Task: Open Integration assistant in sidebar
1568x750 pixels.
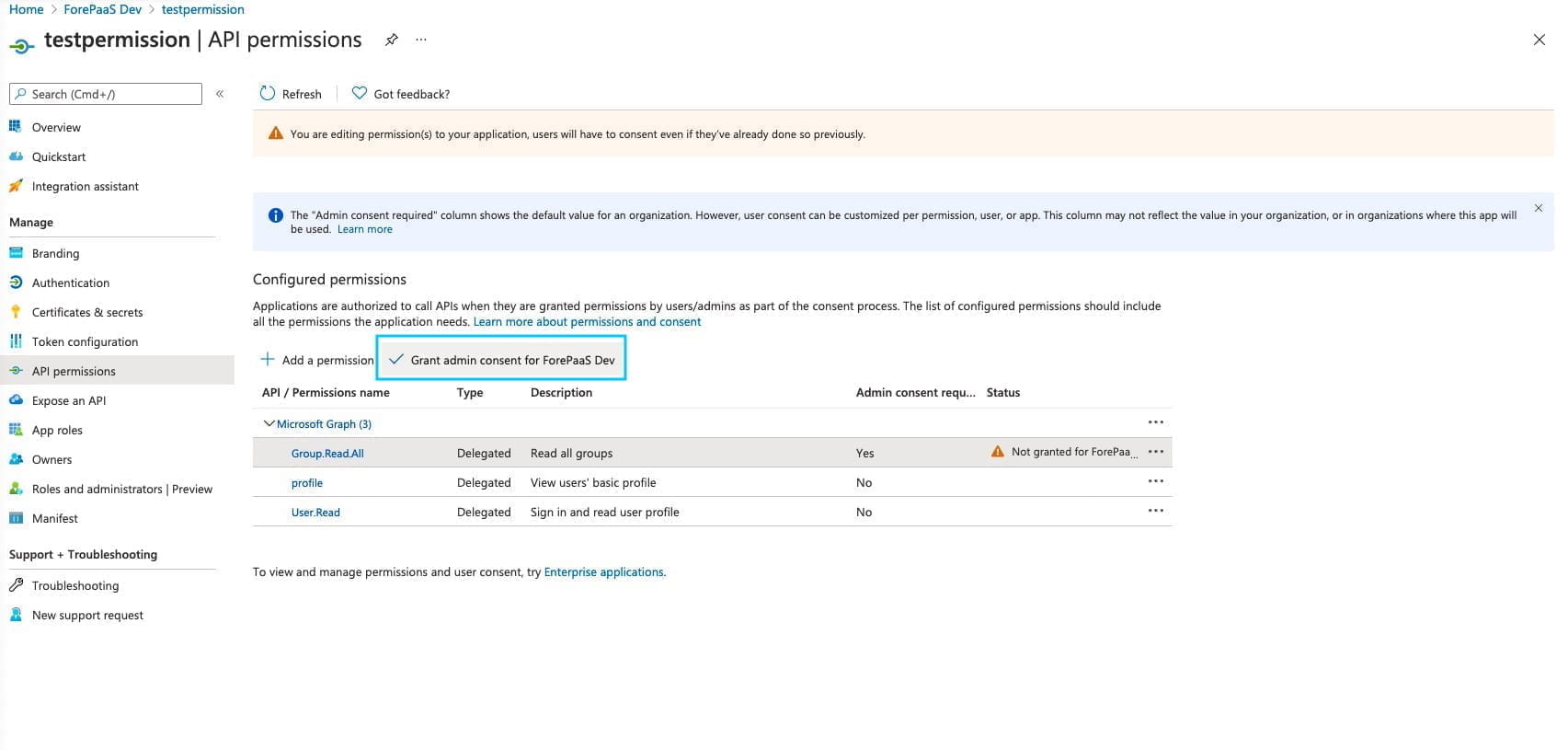Action: [86, 186]
